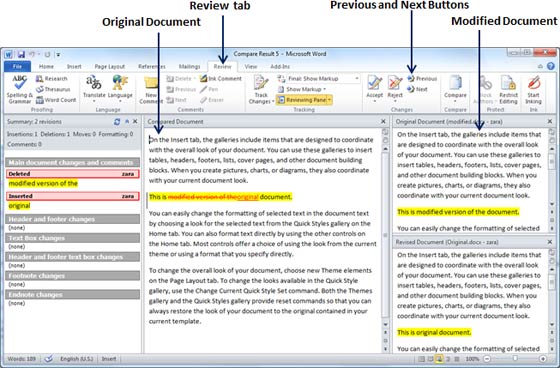Open the Research tool
This screenshot has width=560, height=368.
coord(51,79)
